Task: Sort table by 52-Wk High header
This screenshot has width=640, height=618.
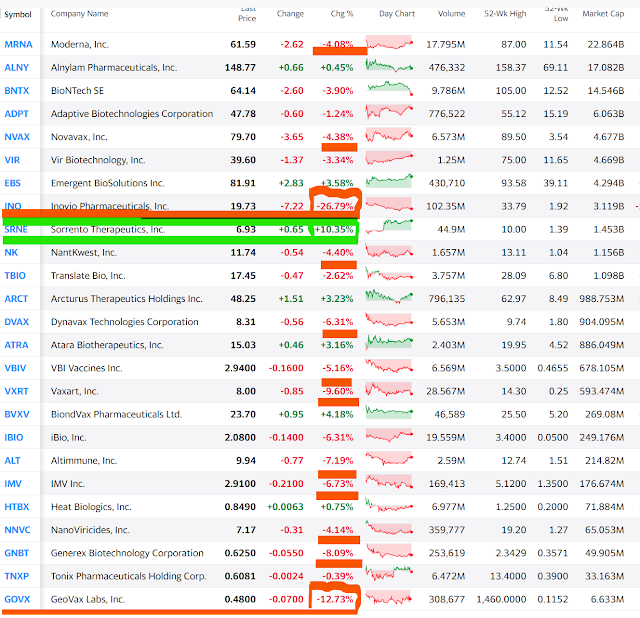Action: pyautogui.click(x=505, y=13)
